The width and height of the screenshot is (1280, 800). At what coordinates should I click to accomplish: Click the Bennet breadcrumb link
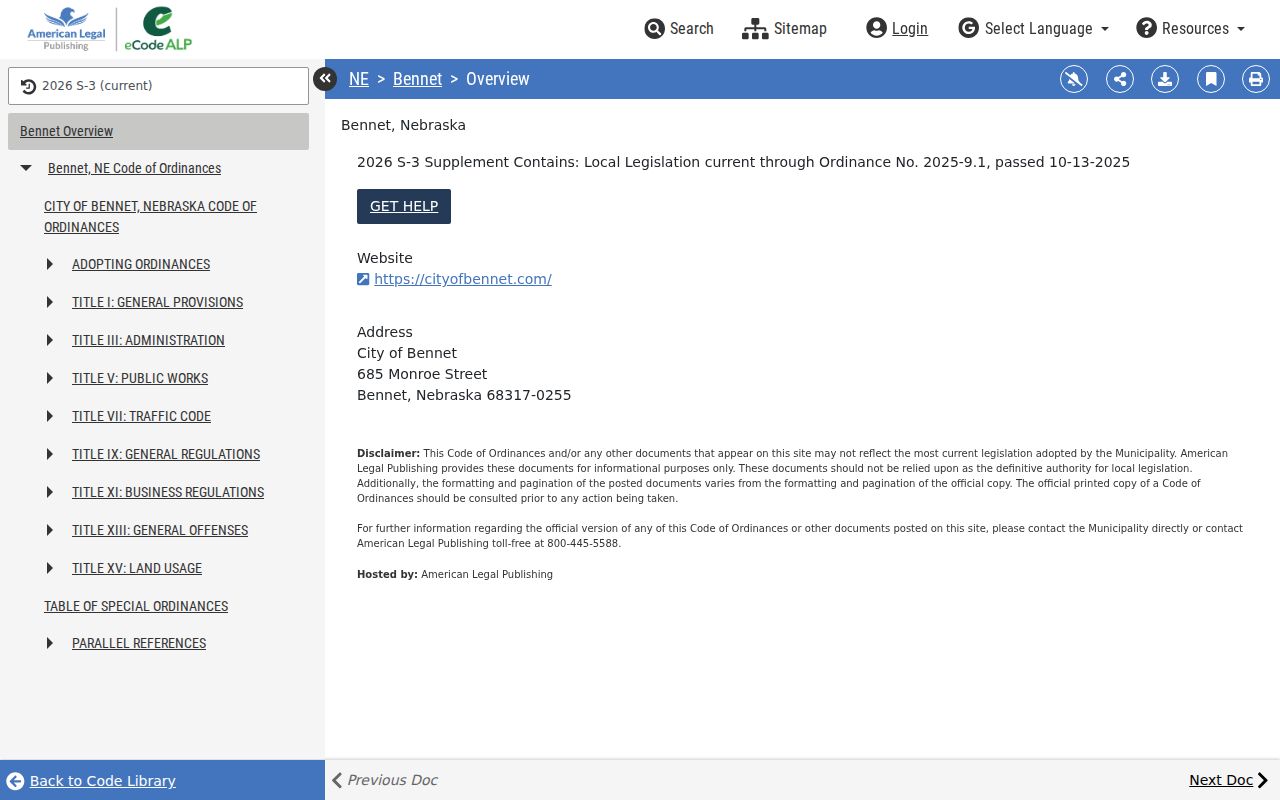(x=417, y=79)
